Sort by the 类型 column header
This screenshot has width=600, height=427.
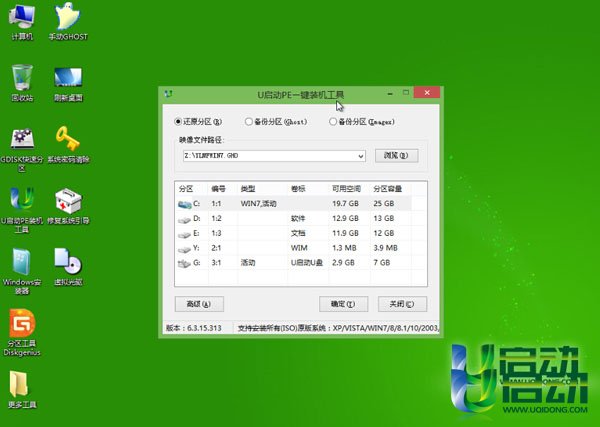tap(248, 189)
